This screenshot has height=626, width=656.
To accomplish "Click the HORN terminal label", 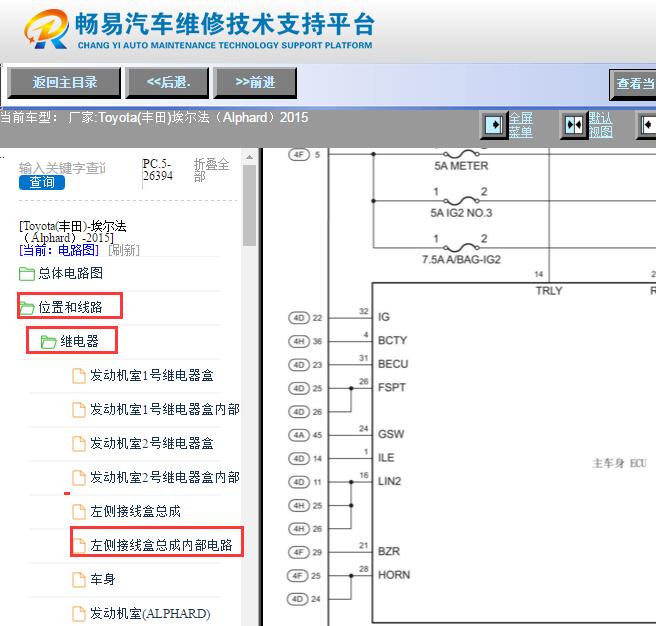I will (394, 575).
